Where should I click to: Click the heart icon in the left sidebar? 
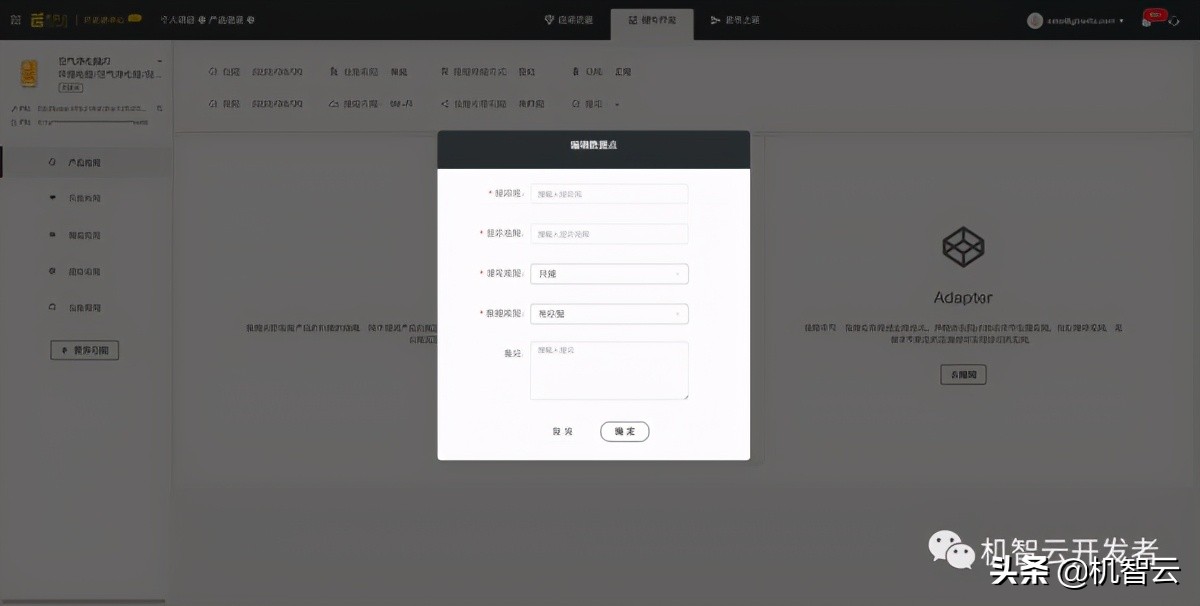(52, 197)
